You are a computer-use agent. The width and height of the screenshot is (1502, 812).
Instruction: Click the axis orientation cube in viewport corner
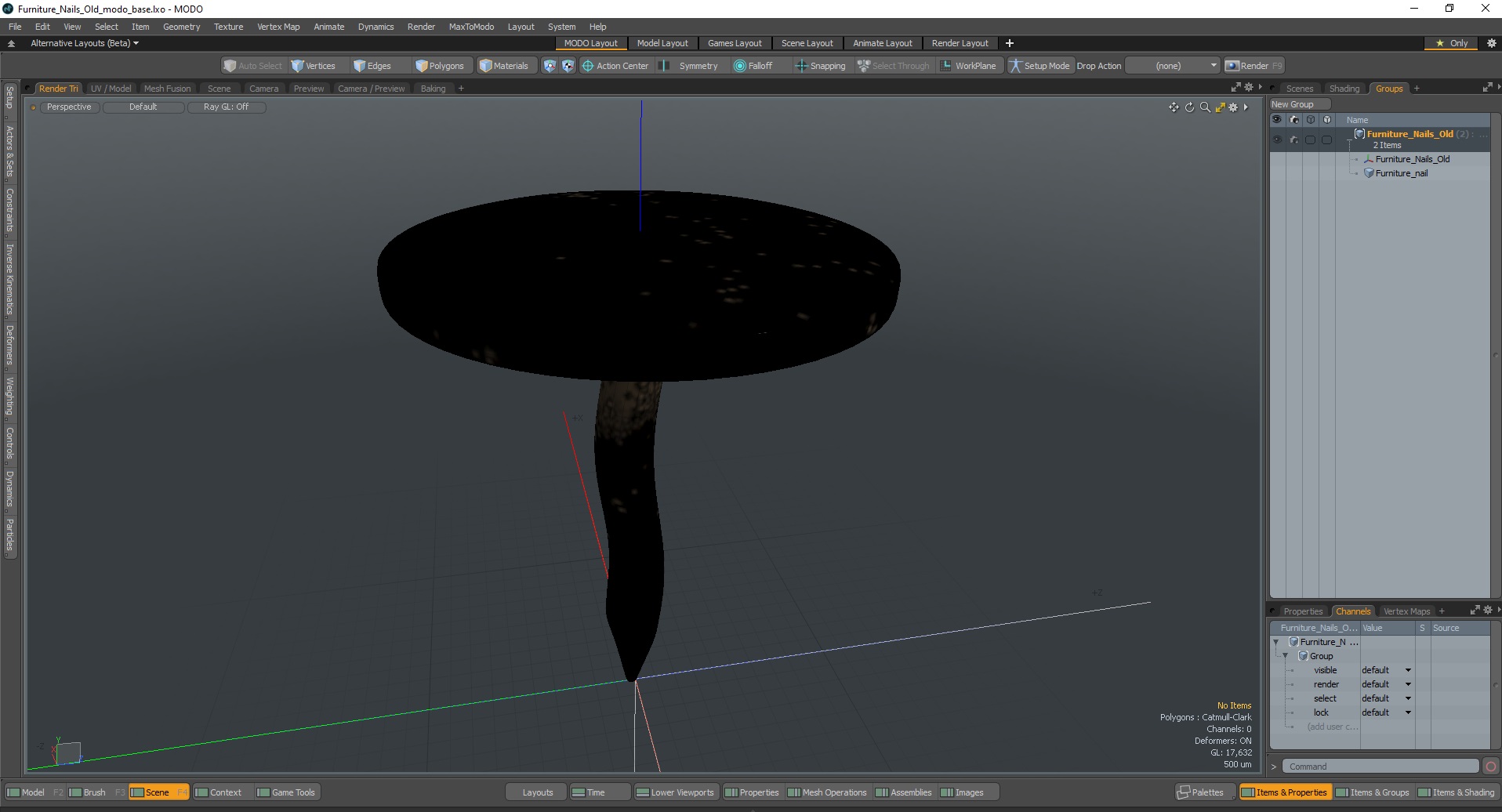click(68, 752)
